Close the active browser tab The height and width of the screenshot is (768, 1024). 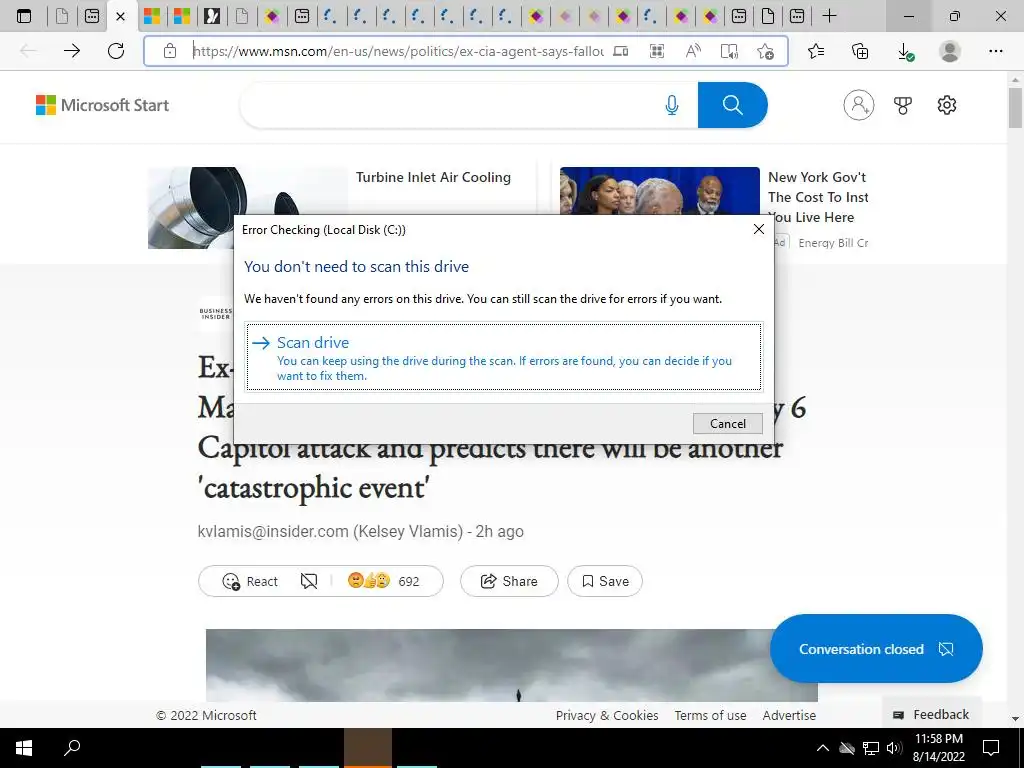pyautogui.click(x=120, y=16)
